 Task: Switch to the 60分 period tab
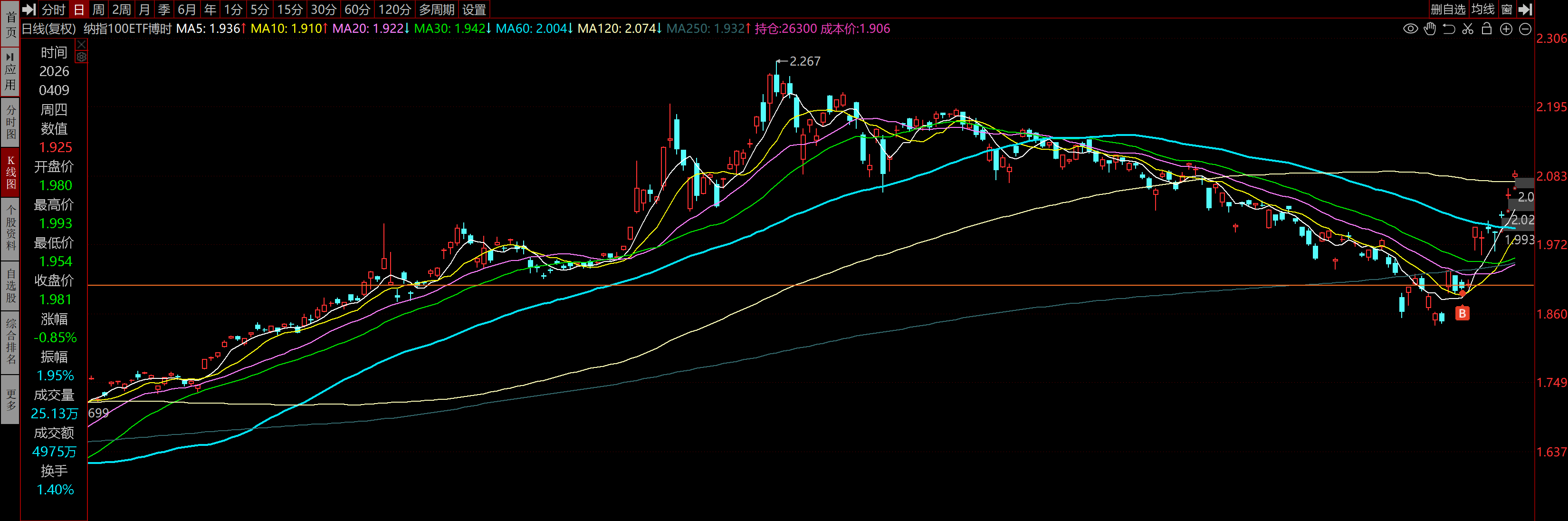click(x=357, y=9)
